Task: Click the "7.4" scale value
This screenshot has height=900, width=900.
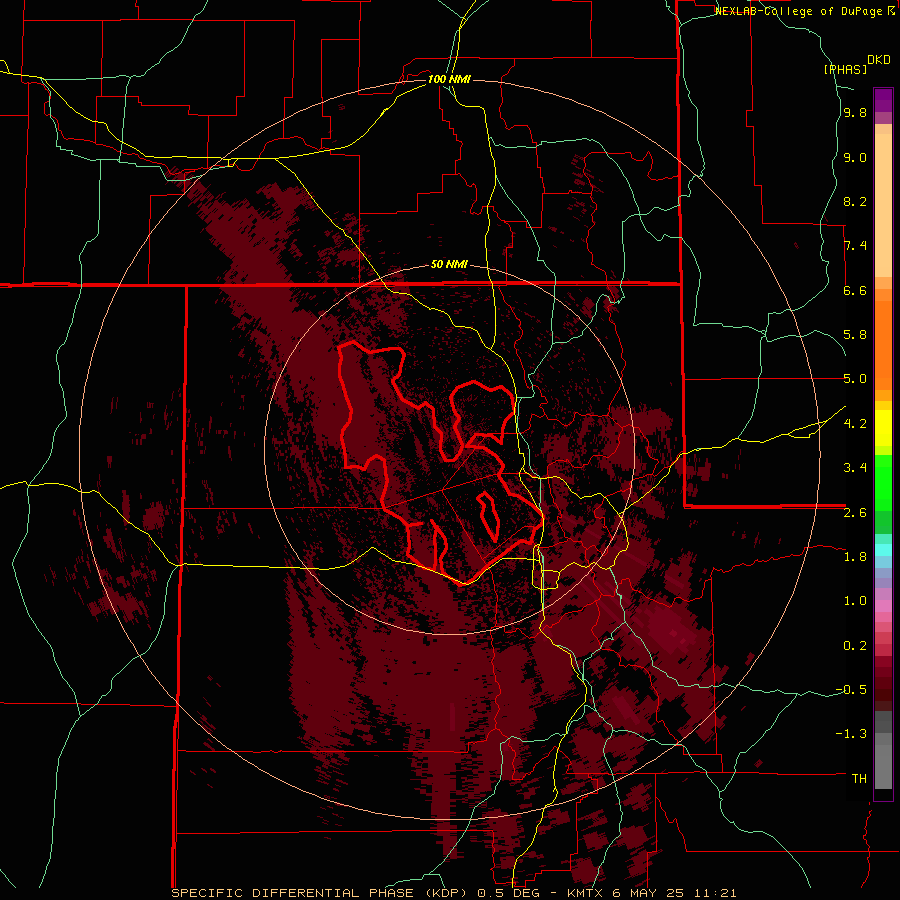Action: pyautogui.click(x=855, y=246)
